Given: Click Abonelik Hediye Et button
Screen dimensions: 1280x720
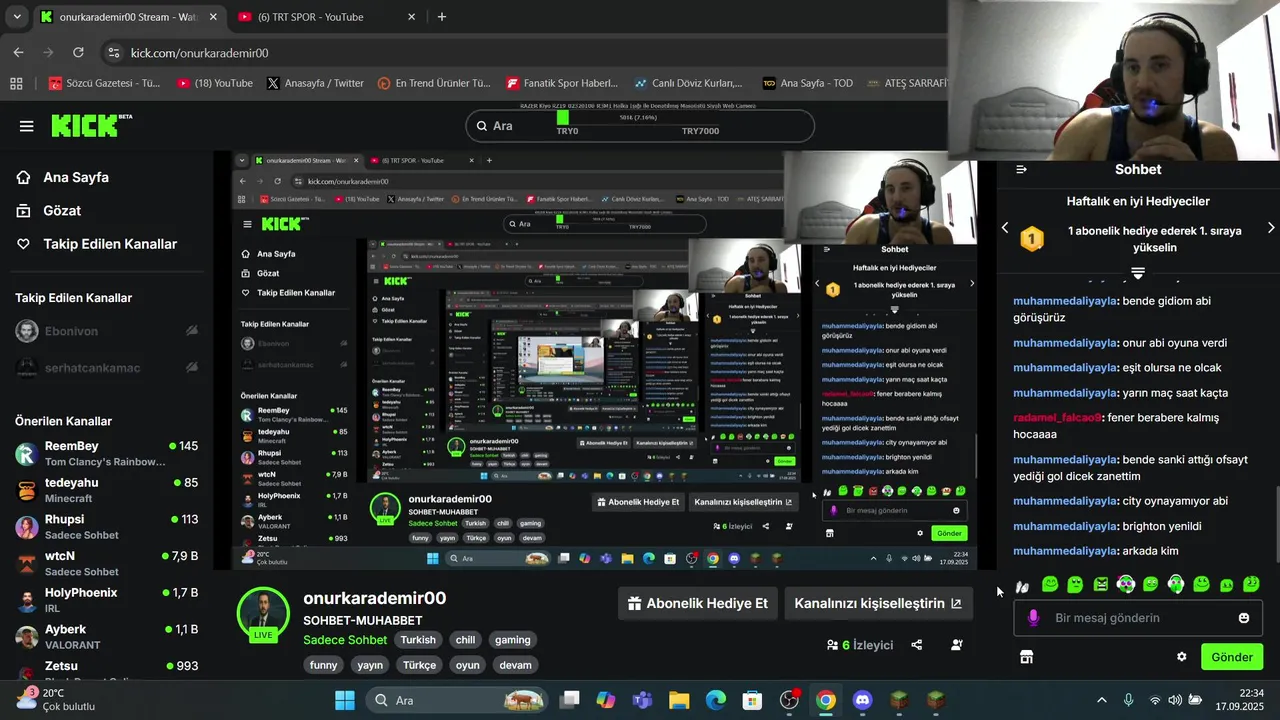Looking at the screenshot, I should point(697,603).
